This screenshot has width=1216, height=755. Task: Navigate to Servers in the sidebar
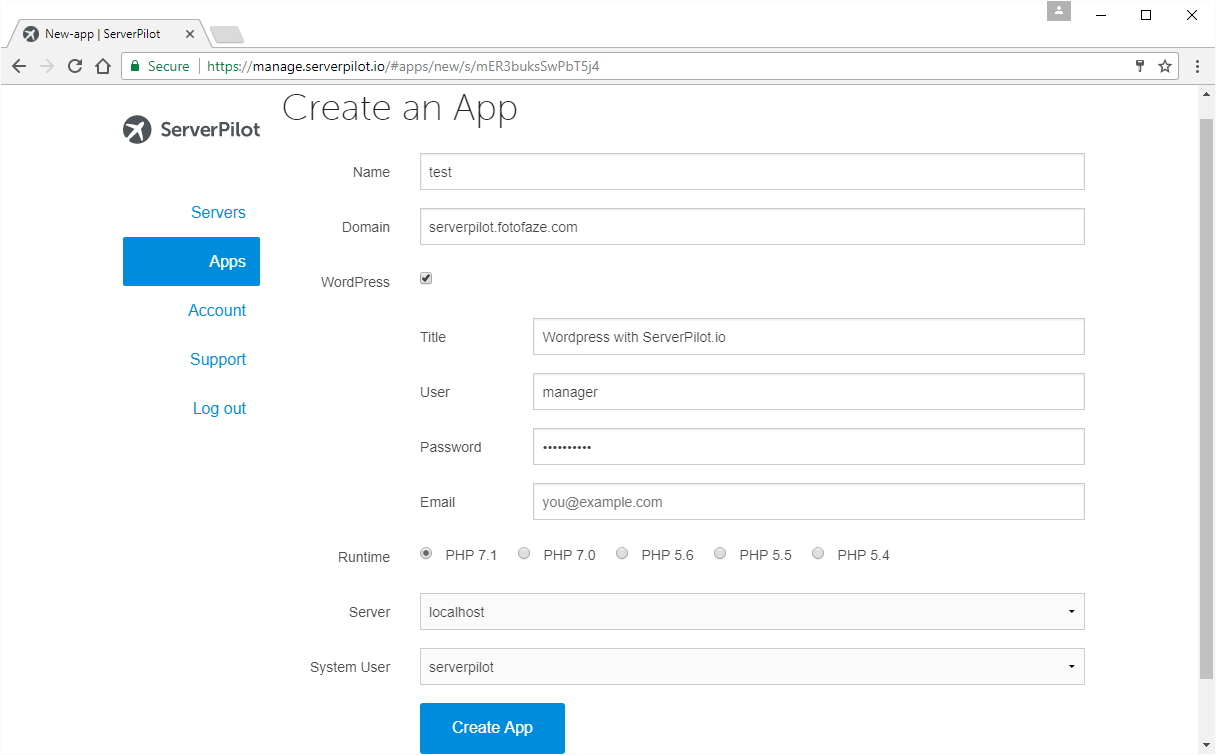click(218, 212)
